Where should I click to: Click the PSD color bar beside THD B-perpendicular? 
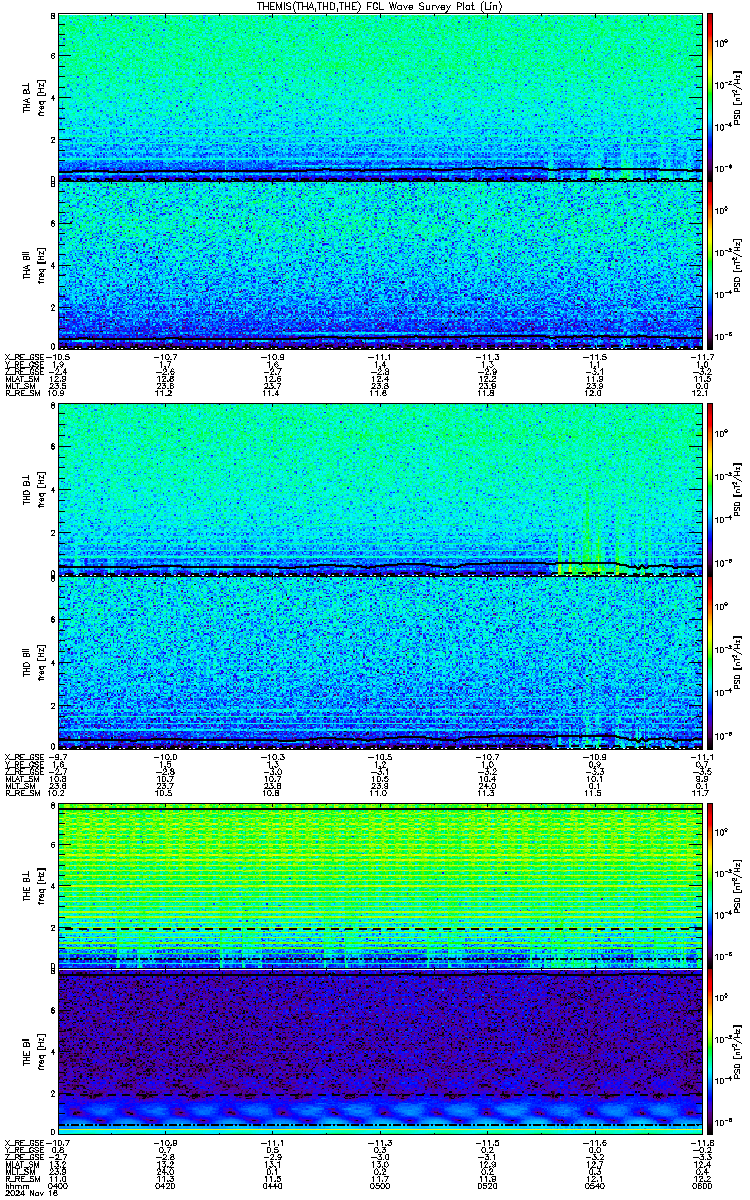(x=711, y=490)
